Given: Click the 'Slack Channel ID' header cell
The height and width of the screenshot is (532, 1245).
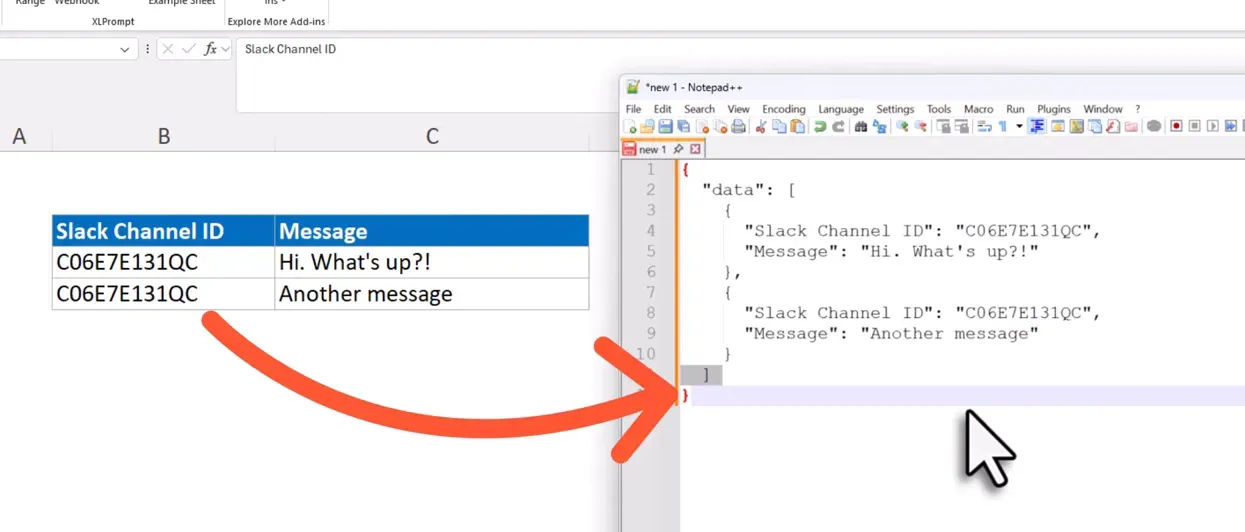Looking at the screenshot, I should (x=164, y=231).
